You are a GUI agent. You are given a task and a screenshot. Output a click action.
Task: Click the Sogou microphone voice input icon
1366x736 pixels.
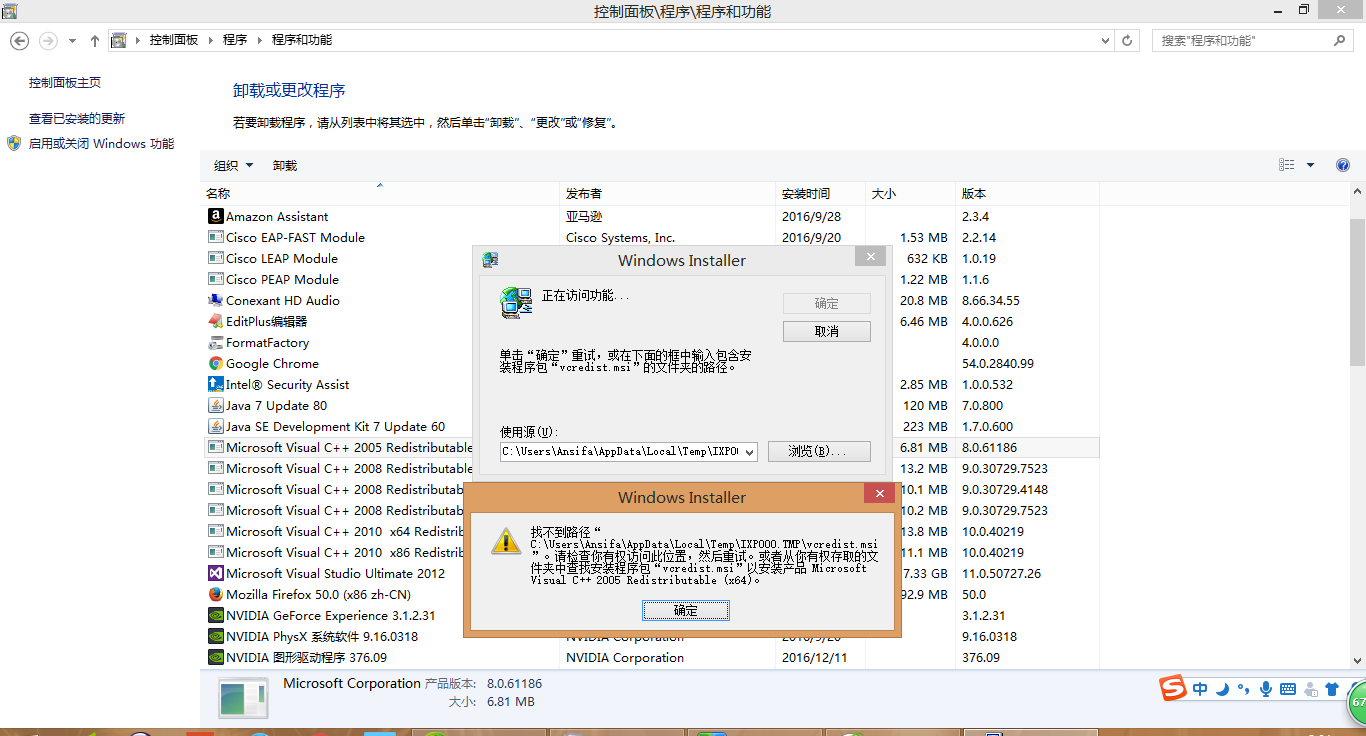(1265, 689)
